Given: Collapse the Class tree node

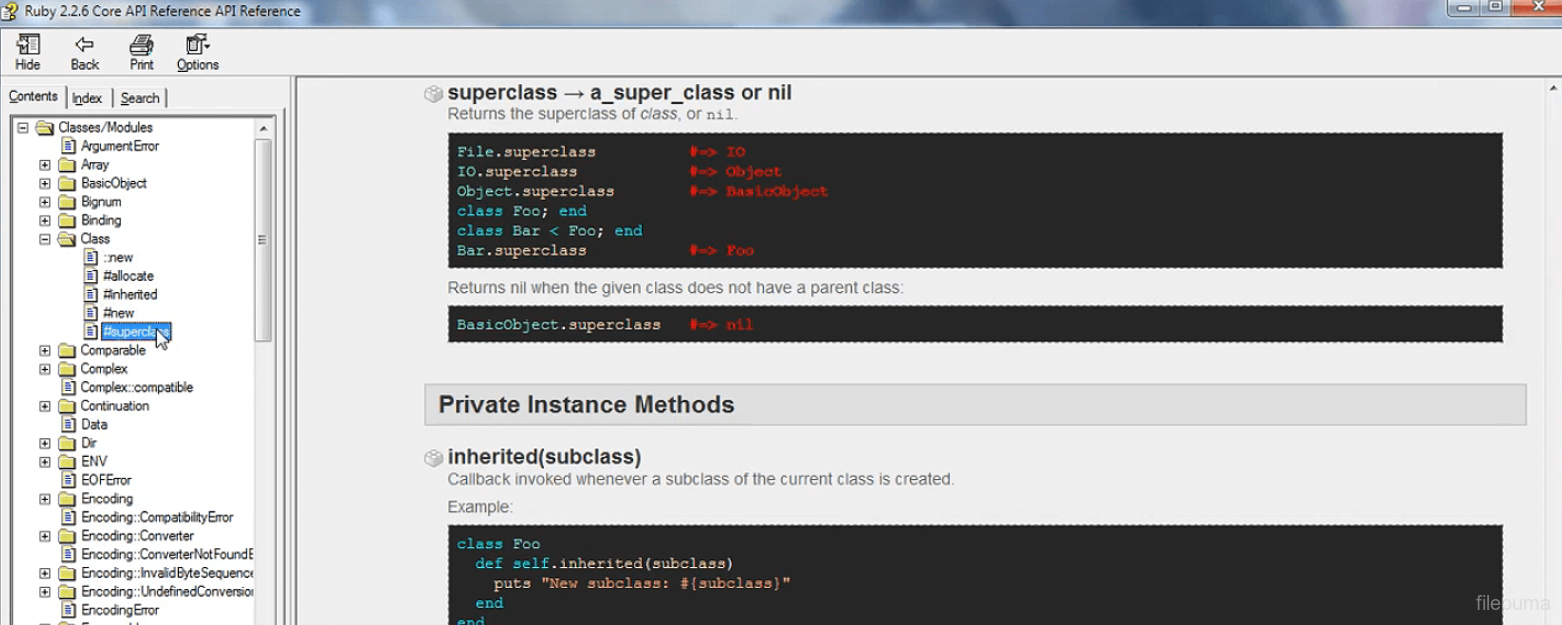Looking at the screenshot, I should click(45, 239).
